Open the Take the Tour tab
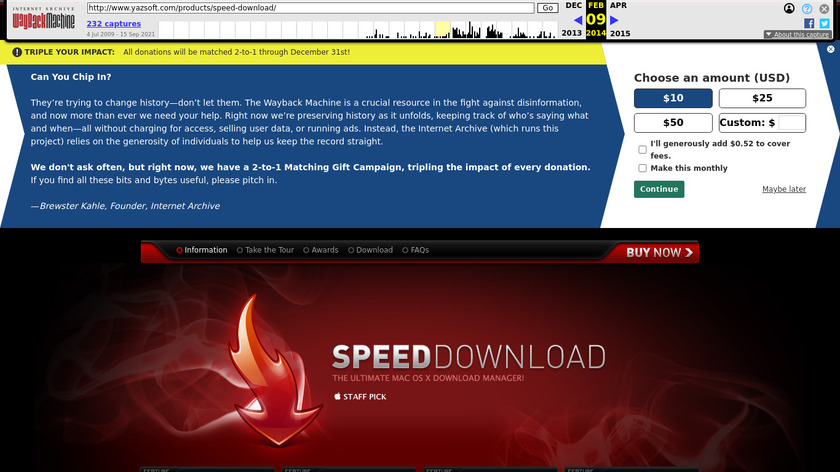This screenshot has width=840, height=472. pyautogui.click(x=265, y=250)
